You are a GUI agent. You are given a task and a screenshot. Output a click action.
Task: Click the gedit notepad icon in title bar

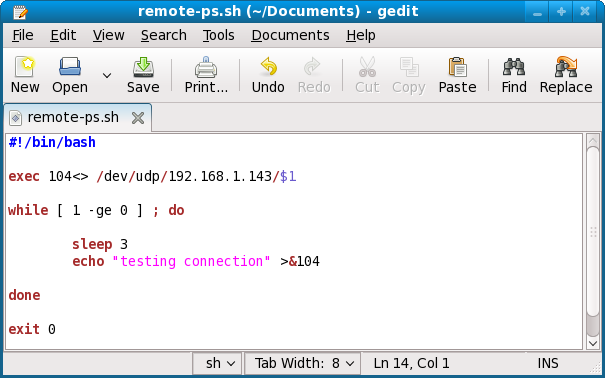click(x=20, y=12)
